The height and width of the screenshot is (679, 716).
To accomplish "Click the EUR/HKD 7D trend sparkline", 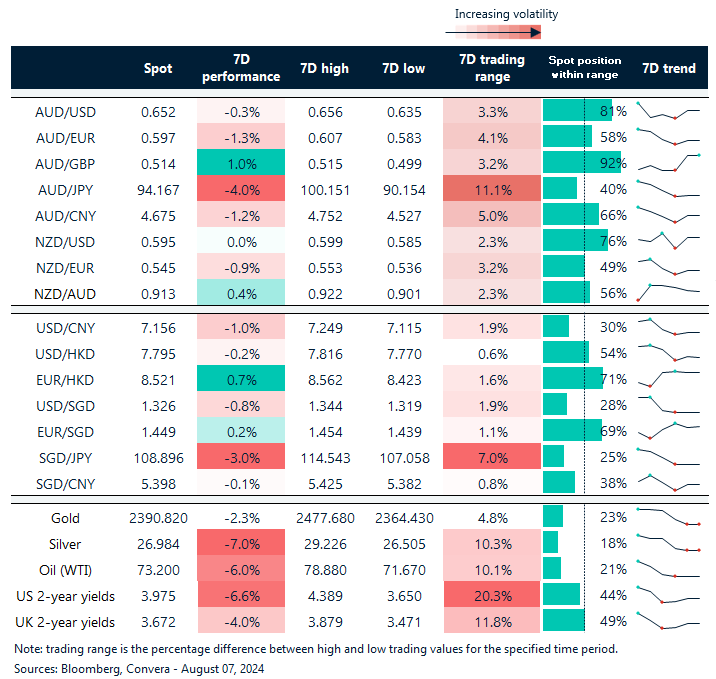I will [x=669, y=379].
